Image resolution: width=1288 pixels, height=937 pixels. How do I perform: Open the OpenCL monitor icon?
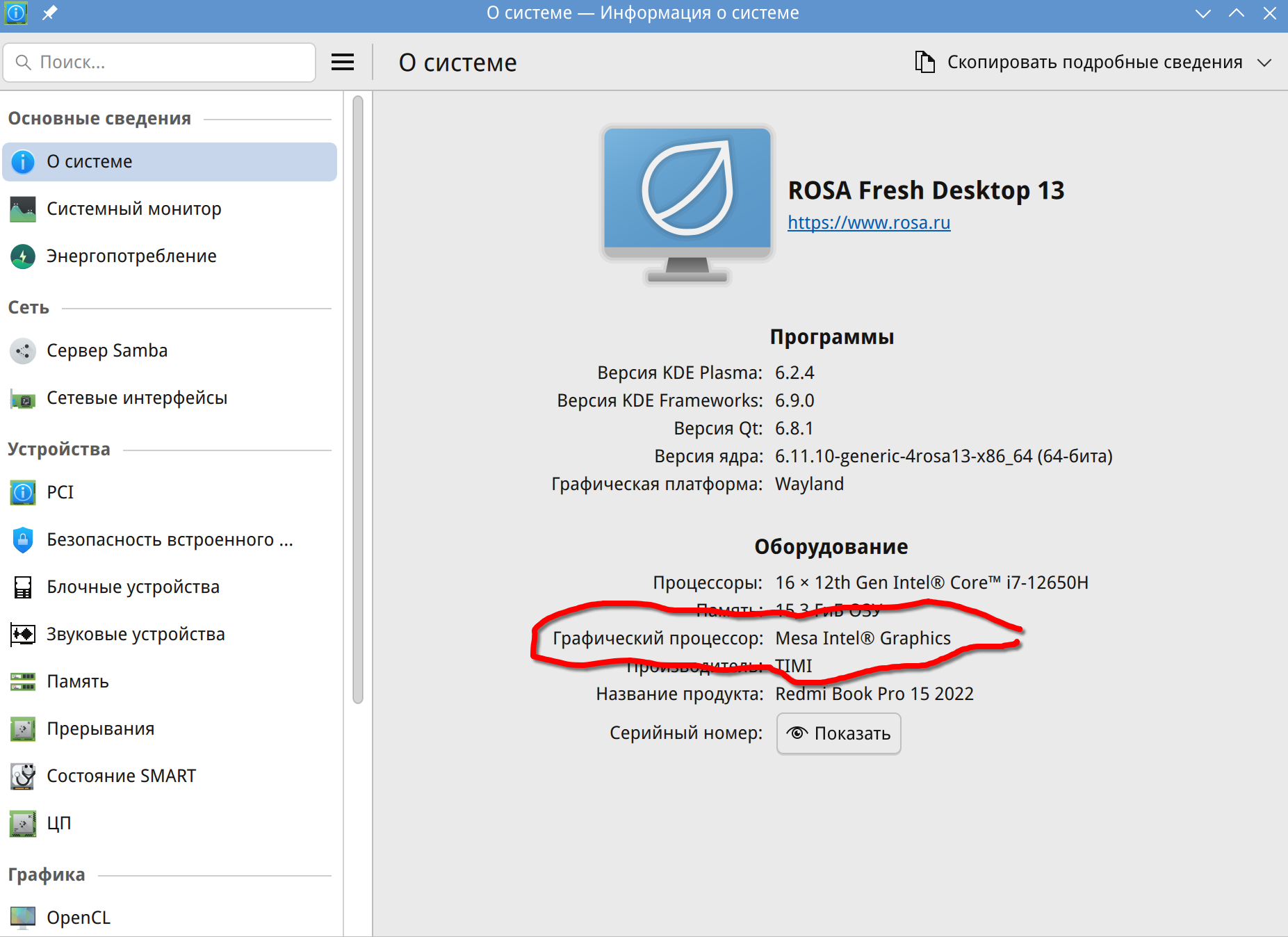(x=23, y=918)
